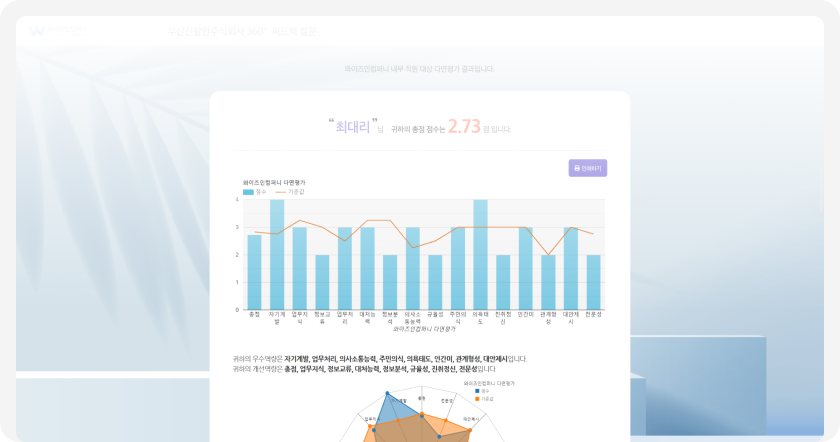Screen dimensions: 840x442
Task: Click the blue top vertex on radar chart
Action: coord(386,393)
